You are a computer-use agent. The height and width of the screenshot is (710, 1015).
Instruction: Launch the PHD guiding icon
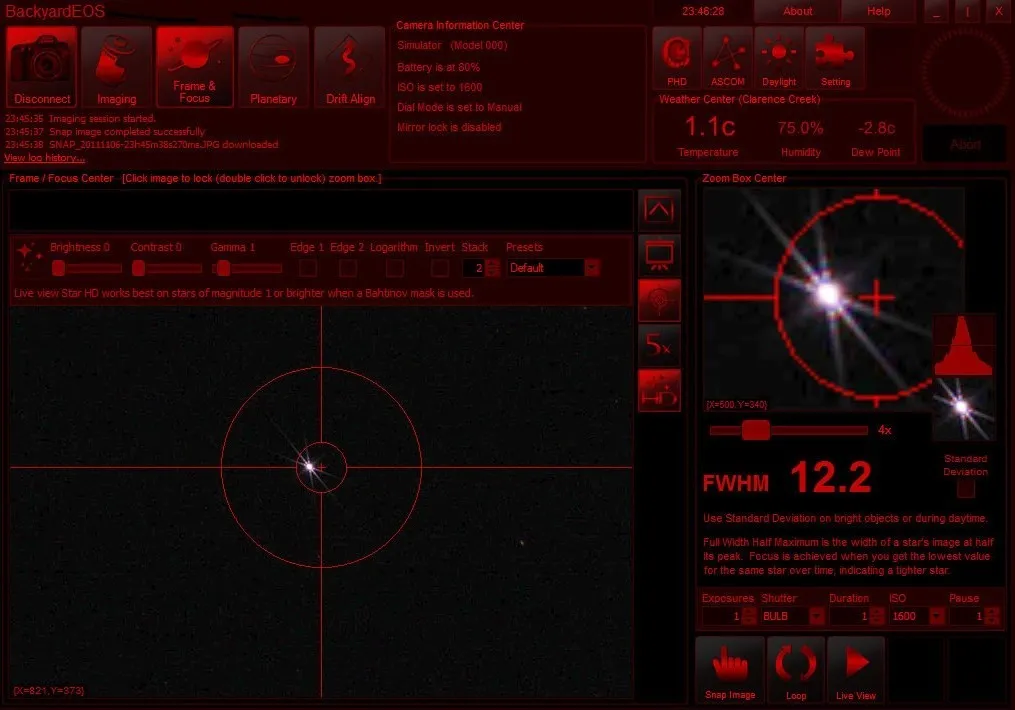pyautogui.click(x=677, y=58)
